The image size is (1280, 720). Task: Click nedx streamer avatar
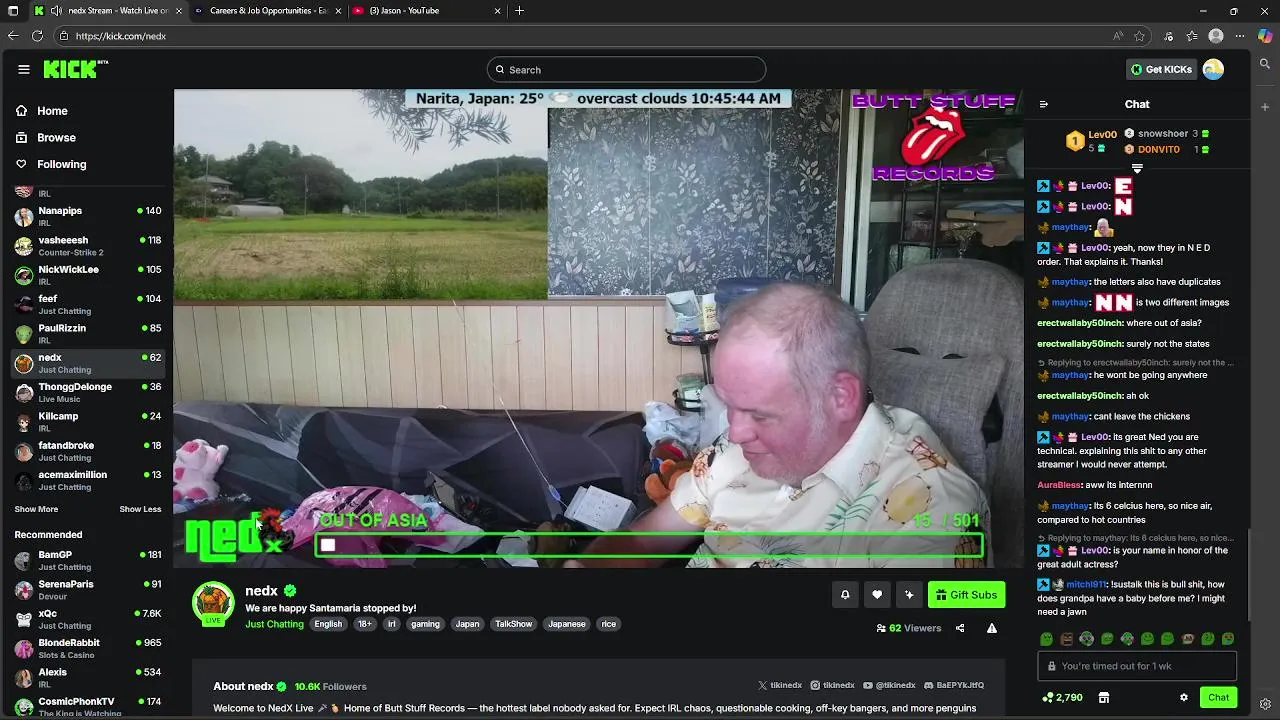213,602
